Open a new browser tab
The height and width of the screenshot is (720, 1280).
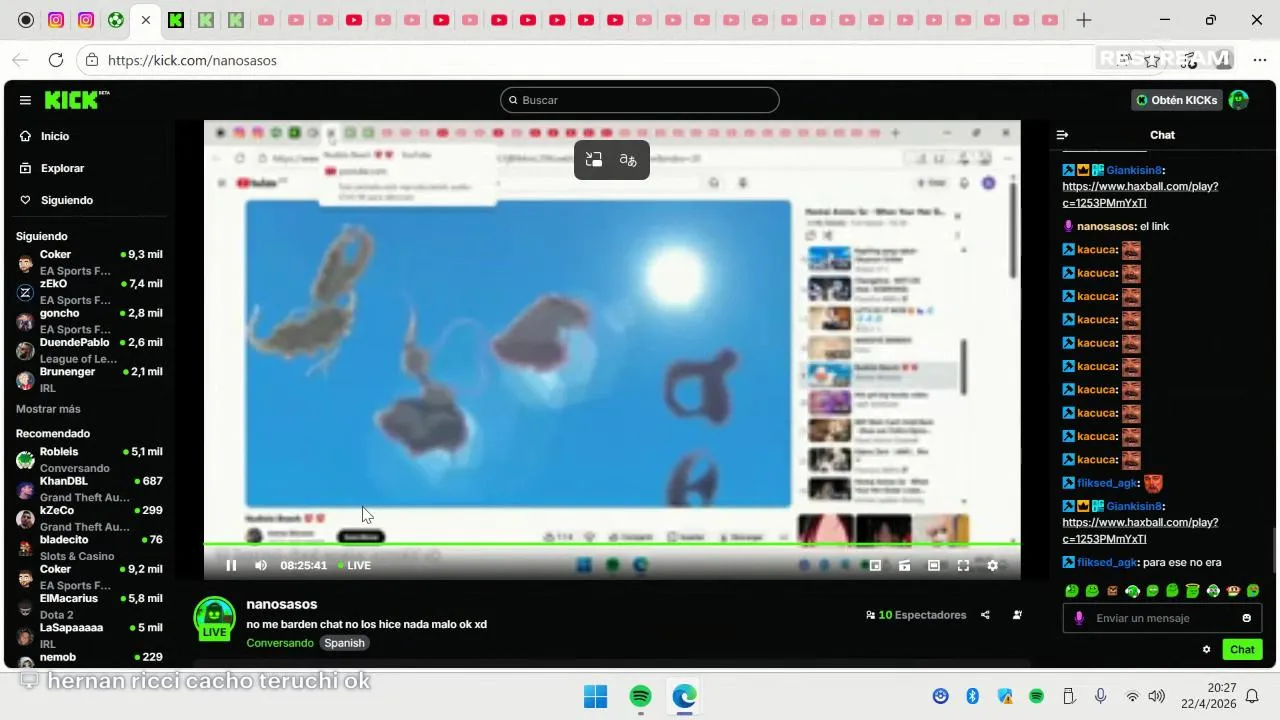pos(1084,20)
